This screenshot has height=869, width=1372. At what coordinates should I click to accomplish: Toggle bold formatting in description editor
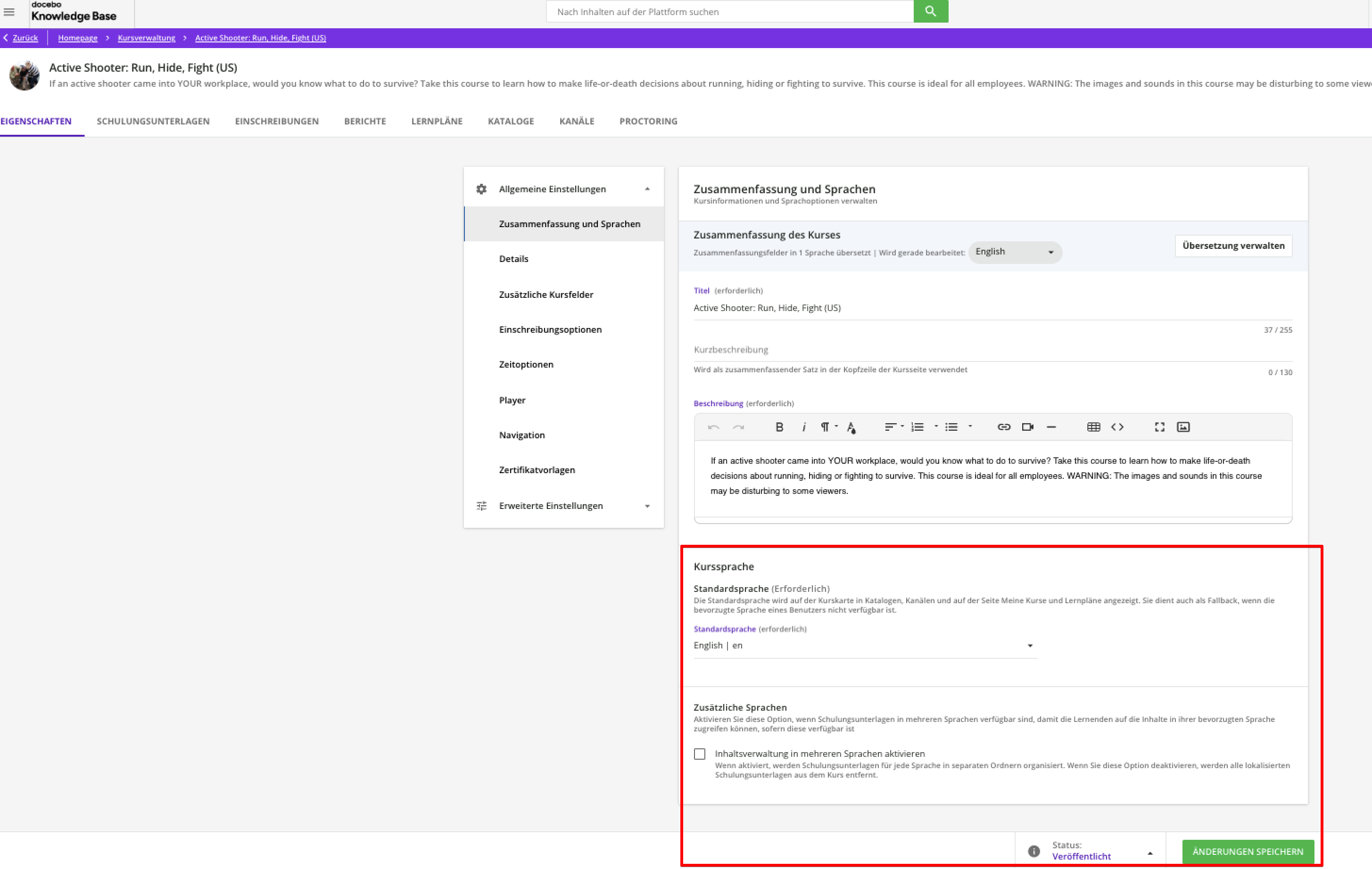coord(779,427)
